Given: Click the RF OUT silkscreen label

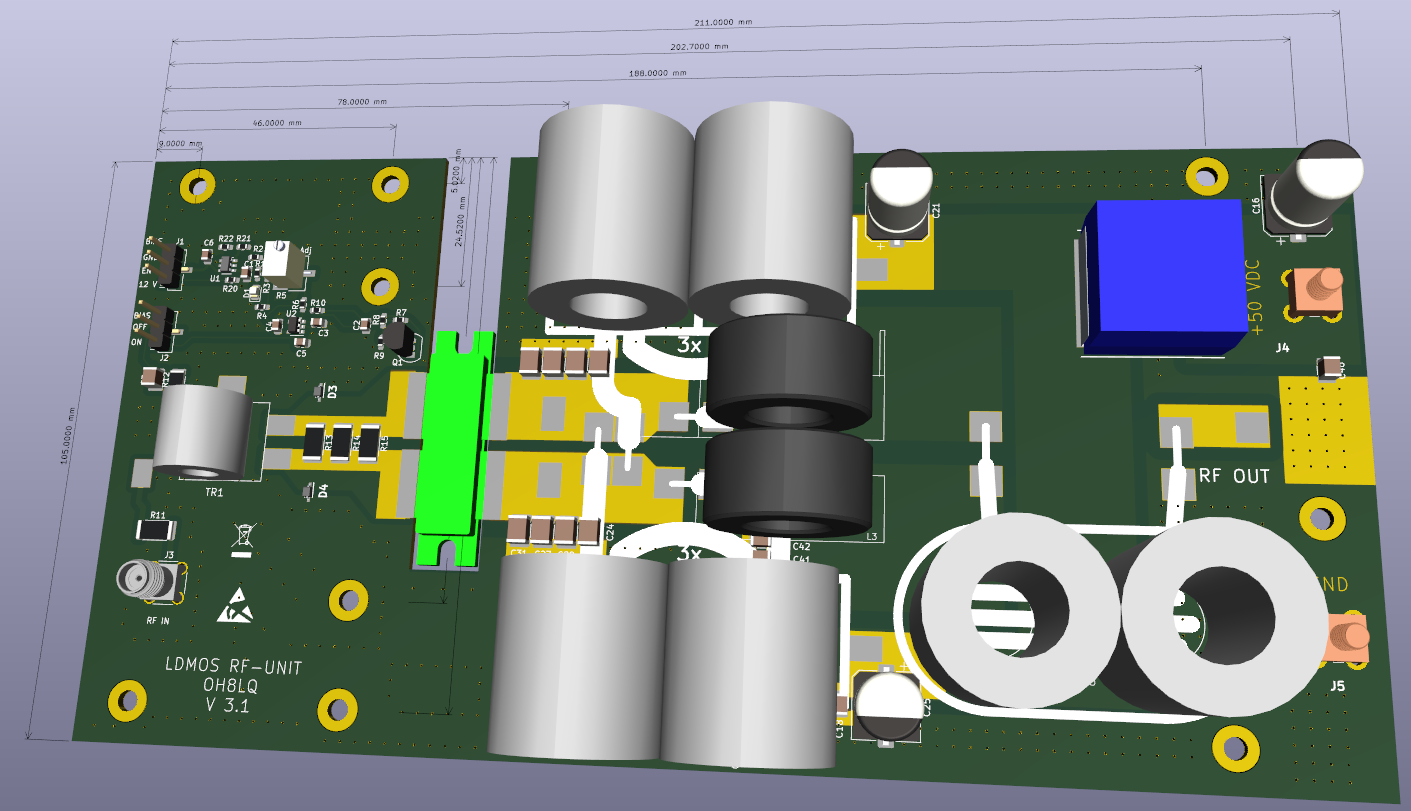Looking at the screenshot, I should [1234, 476].
